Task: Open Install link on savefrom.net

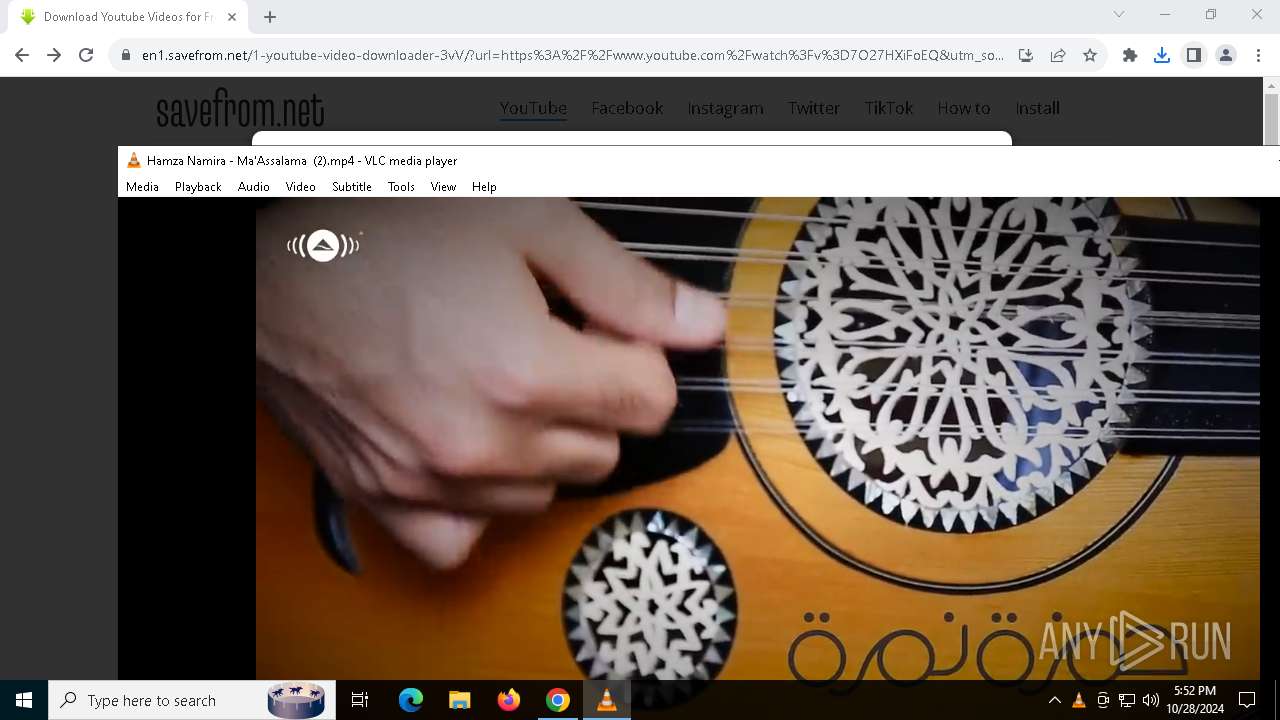Action: (x=1037, y=108)
